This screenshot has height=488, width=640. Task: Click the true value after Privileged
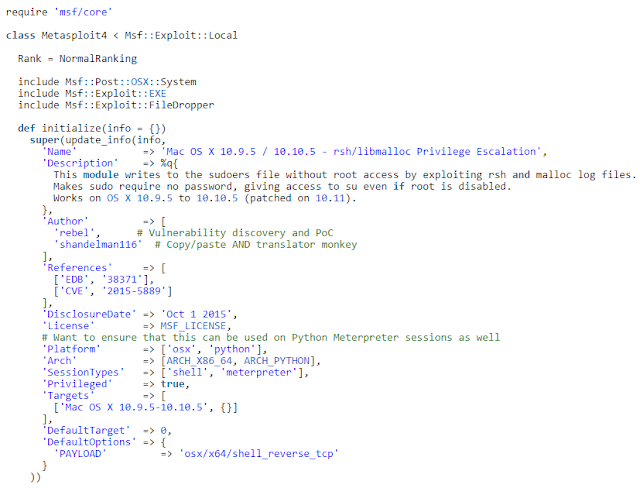(x=172, y=384)
